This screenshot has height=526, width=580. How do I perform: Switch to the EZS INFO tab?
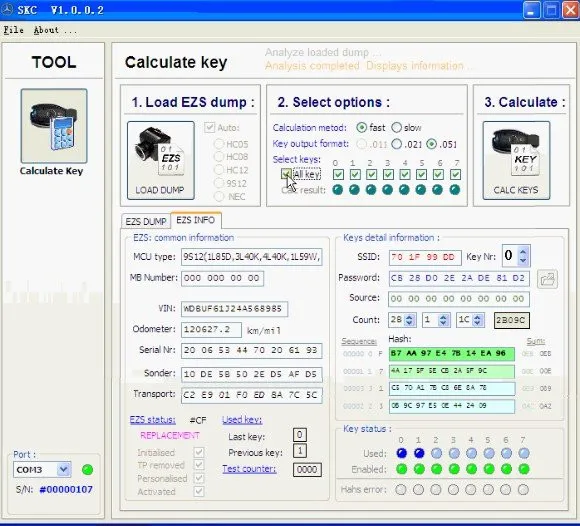pos(196,220)
